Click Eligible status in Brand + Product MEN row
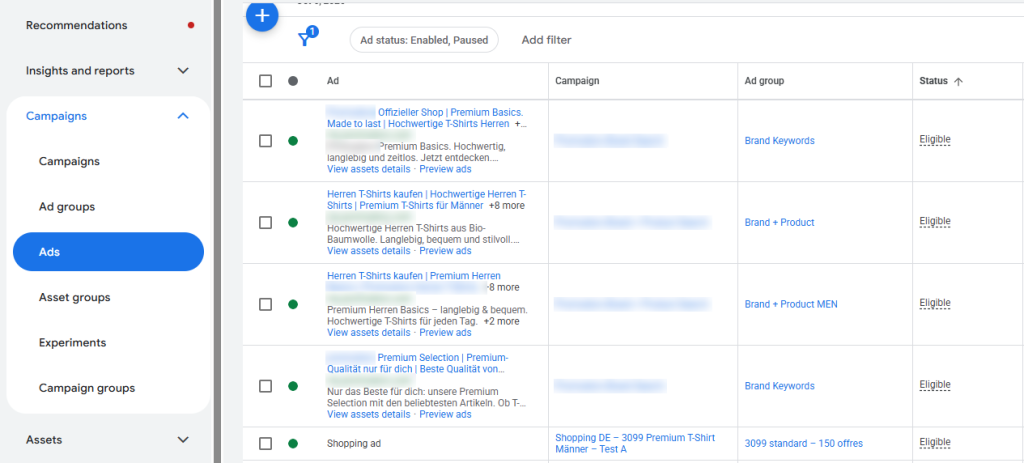Screen dimensions: 1024x463 [935, 303]
